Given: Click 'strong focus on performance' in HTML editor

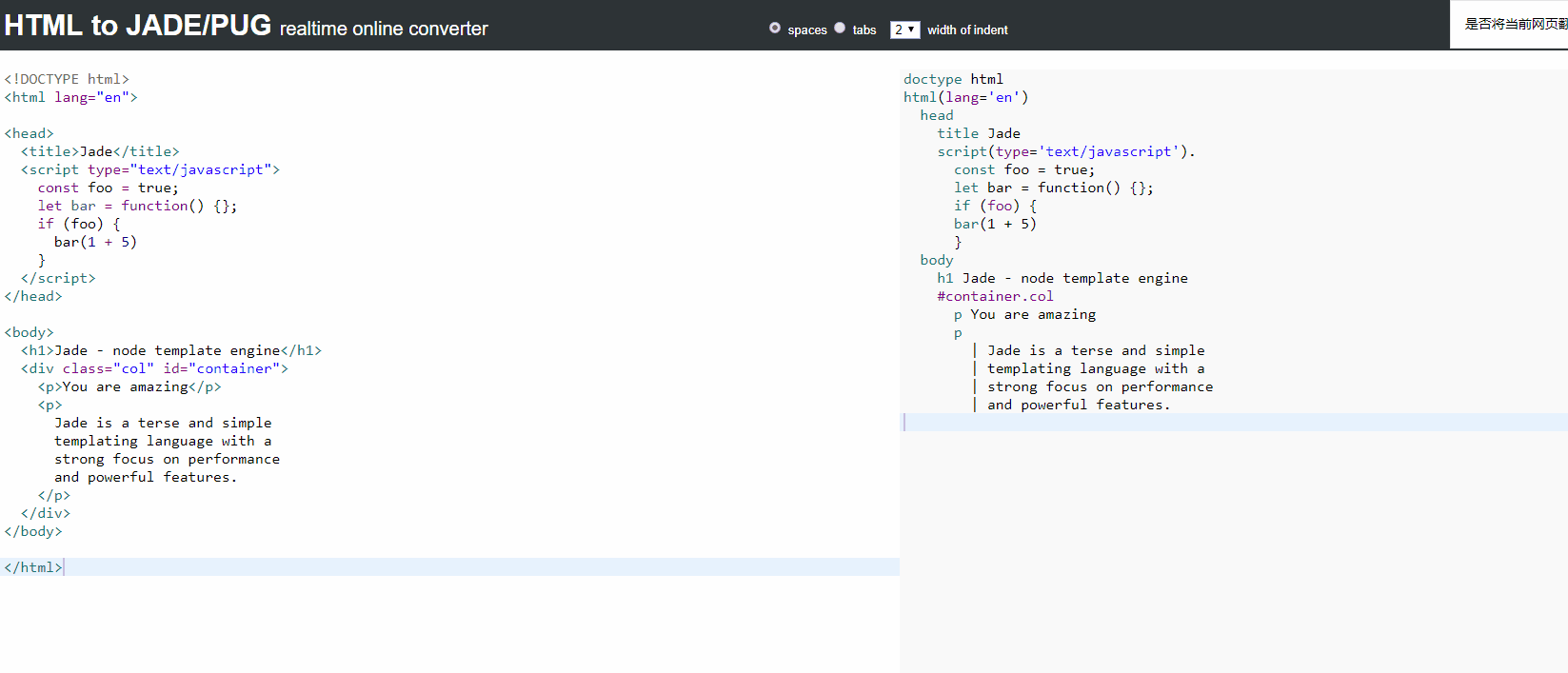Looking at the screenshot, I should (x=168, y=459).
